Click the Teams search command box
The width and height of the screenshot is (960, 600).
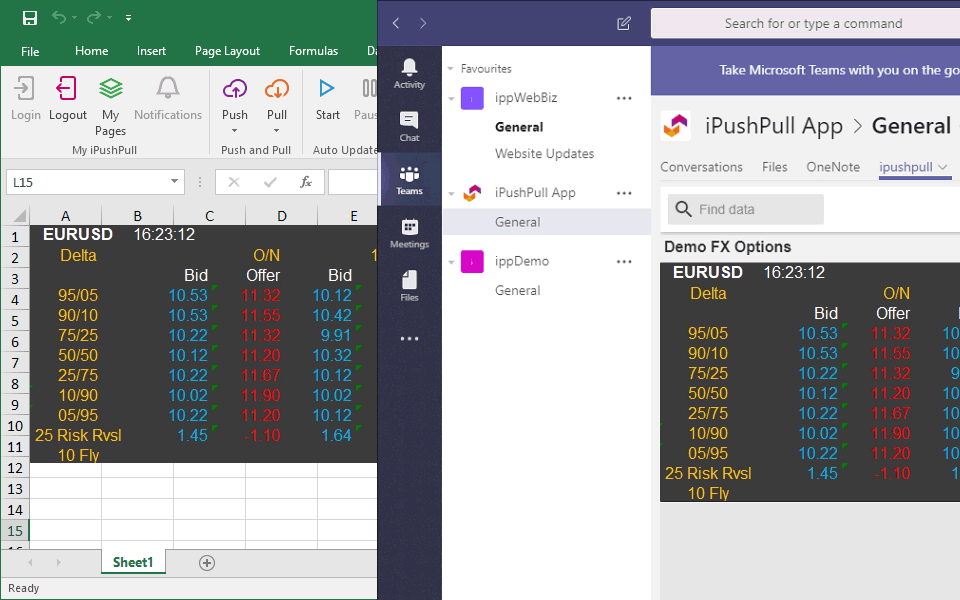(x=806, y=23)
